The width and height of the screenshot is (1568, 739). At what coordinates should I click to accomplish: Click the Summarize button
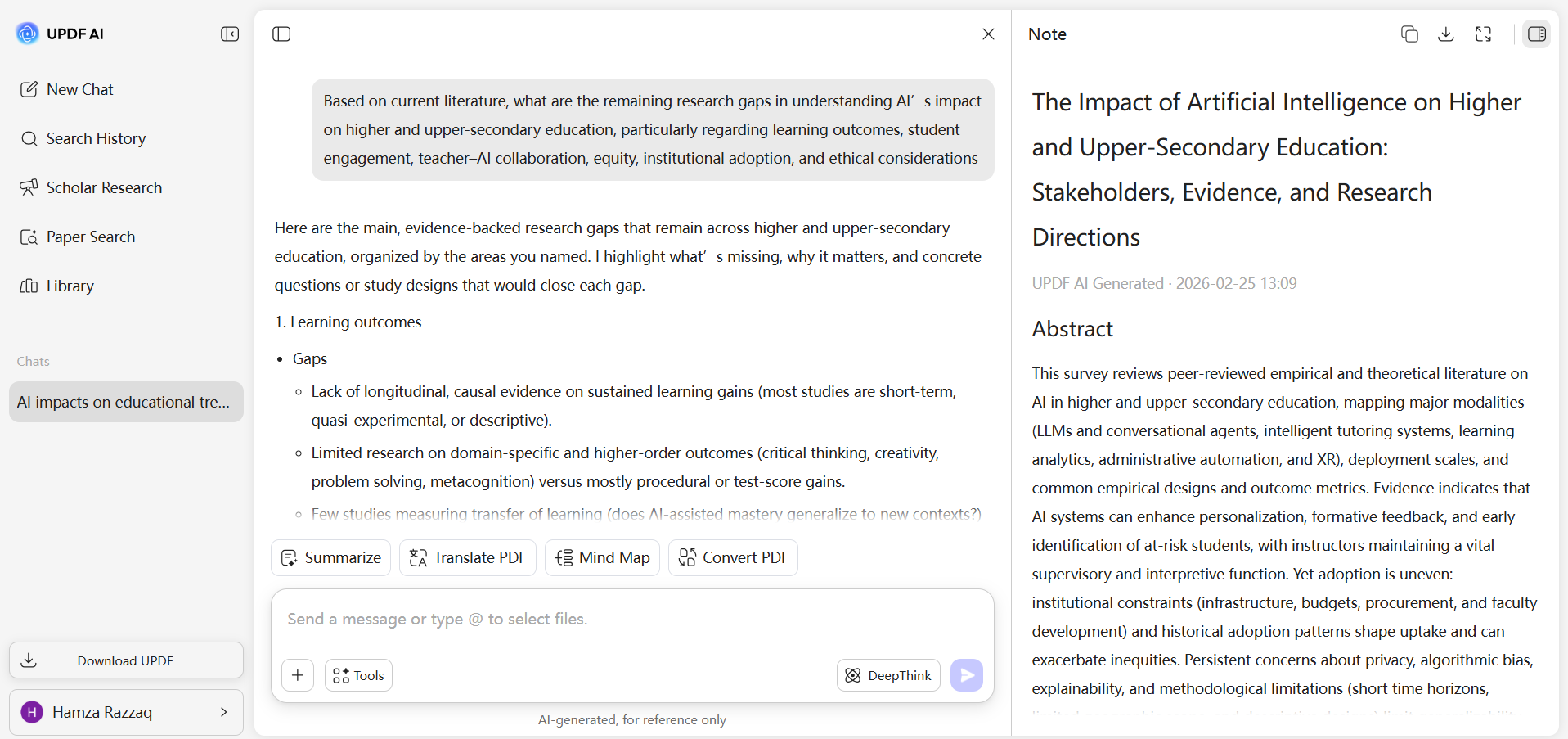coord(330,557)
